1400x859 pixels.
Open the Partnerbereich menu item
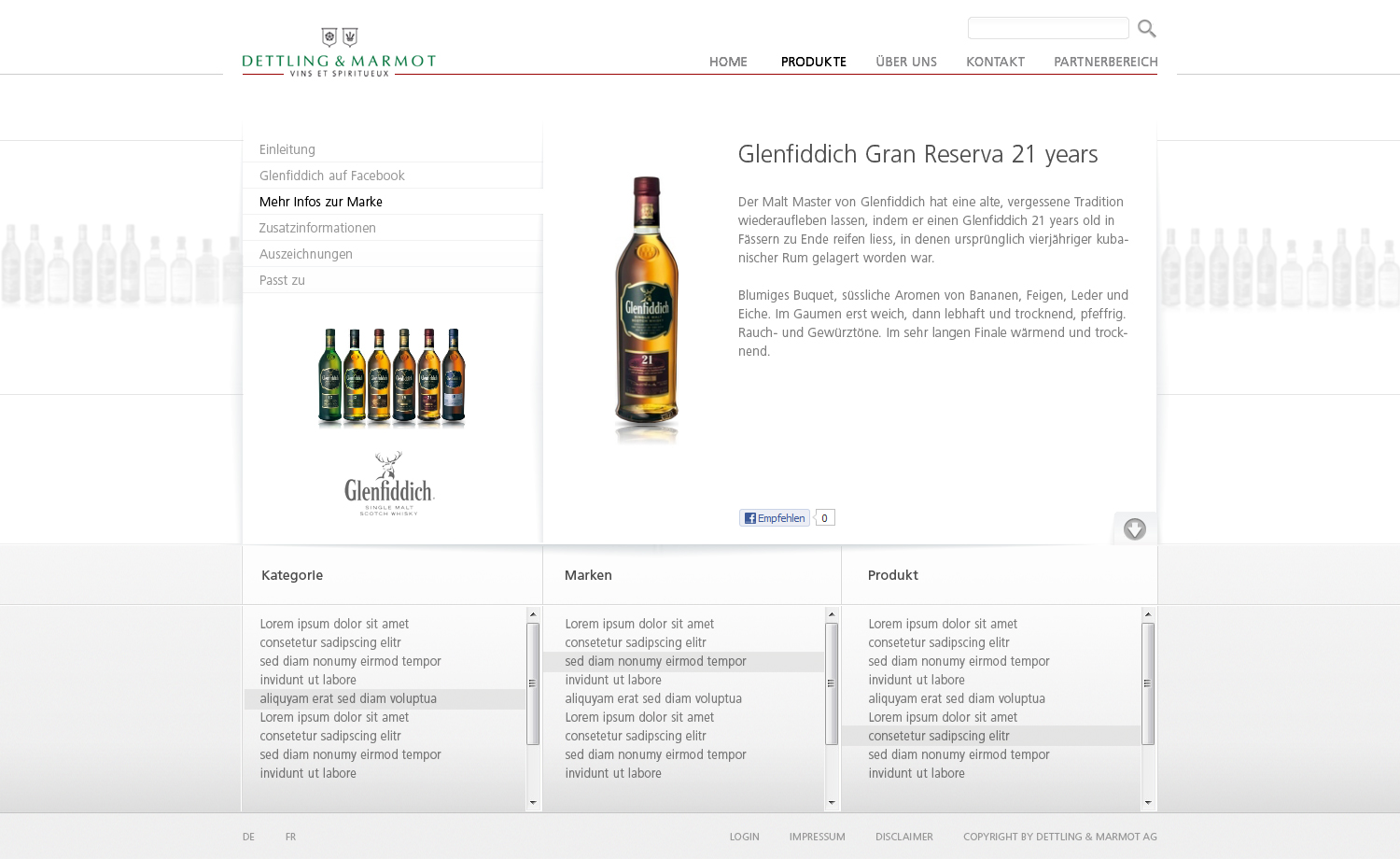[1105, 62]
